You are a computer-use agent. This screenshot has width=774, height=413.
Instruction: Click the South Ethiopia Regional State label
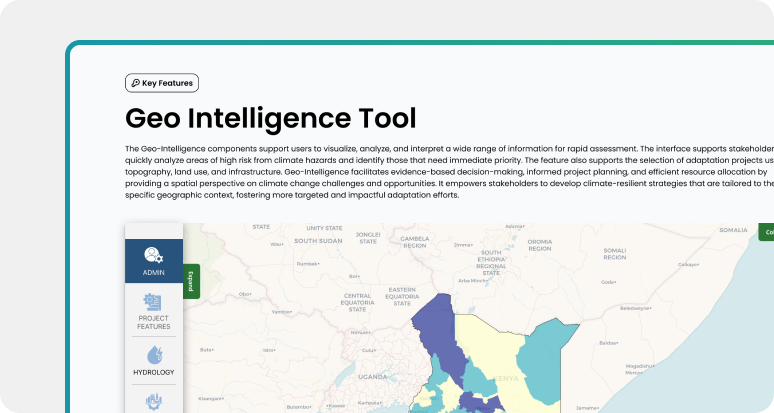click(x=490, y=260)
